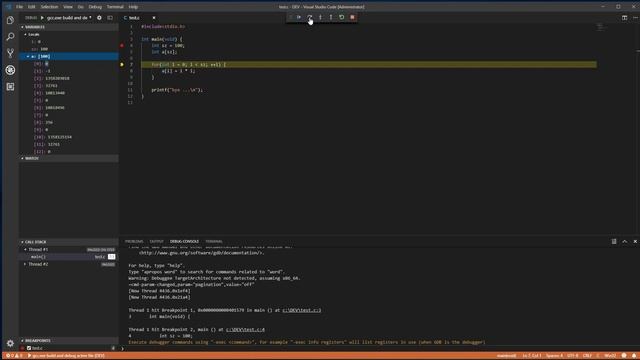Viewport: 640px width, 360px height.
Task: Click Ln, Col cursor position in status bar
Action: point(532,356)
